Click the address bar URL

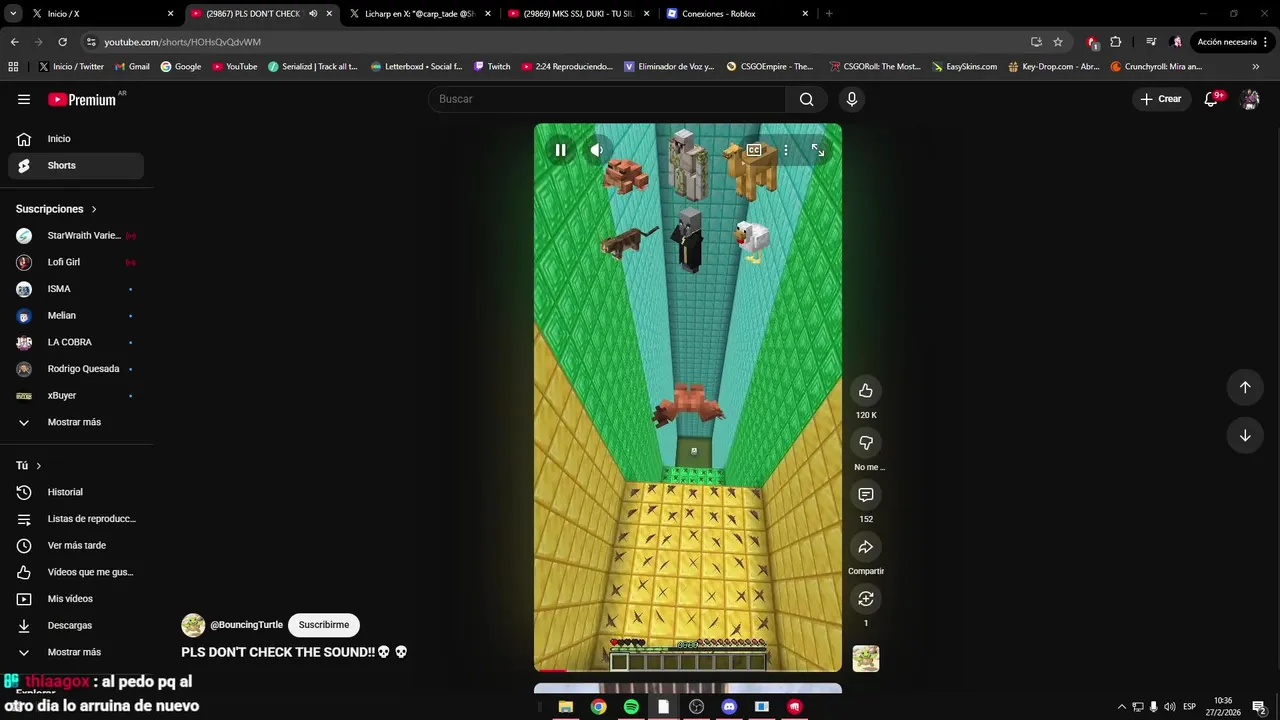click(x=182, y=42)
